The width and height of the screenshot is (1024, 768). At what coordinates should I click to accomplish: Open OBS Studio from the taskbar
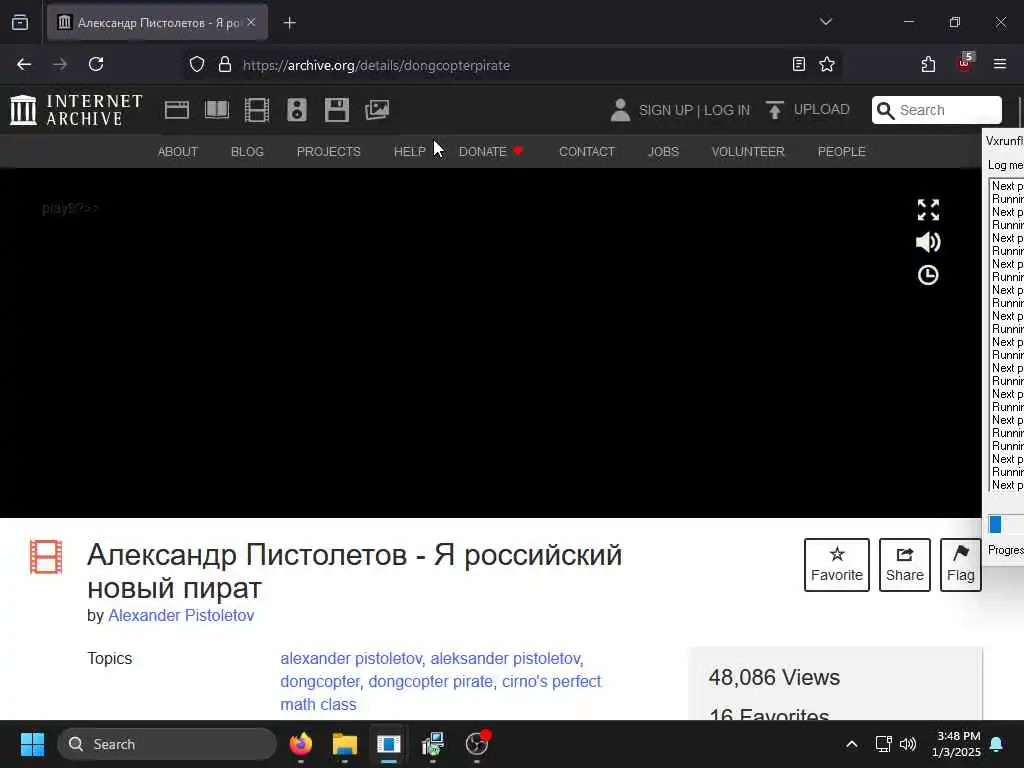point(477,744)
